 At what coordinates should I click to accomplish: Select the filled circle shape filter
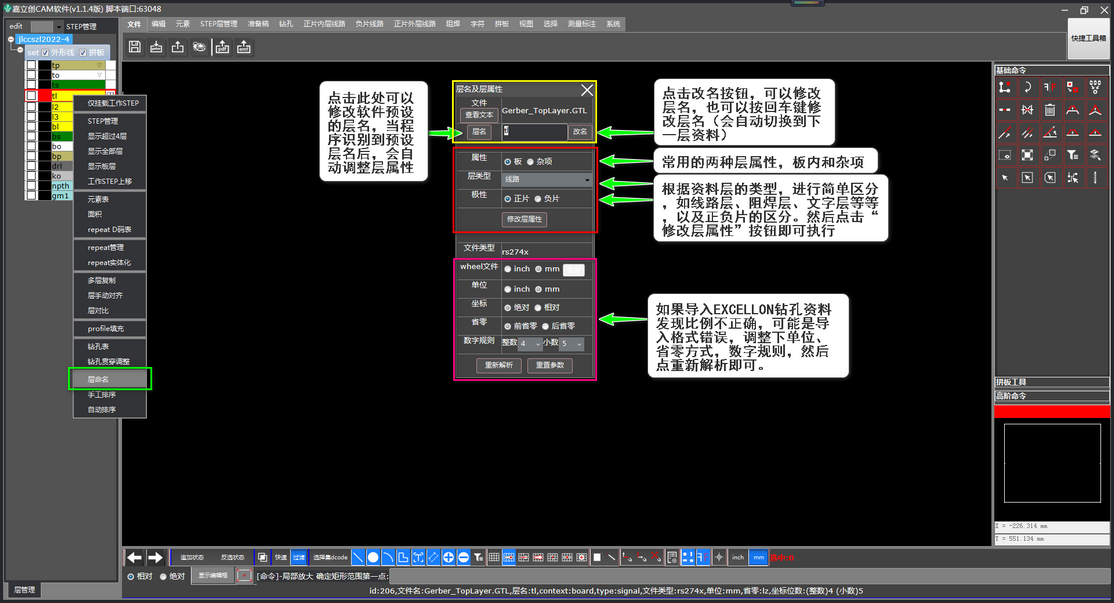[x=373, y=558]
